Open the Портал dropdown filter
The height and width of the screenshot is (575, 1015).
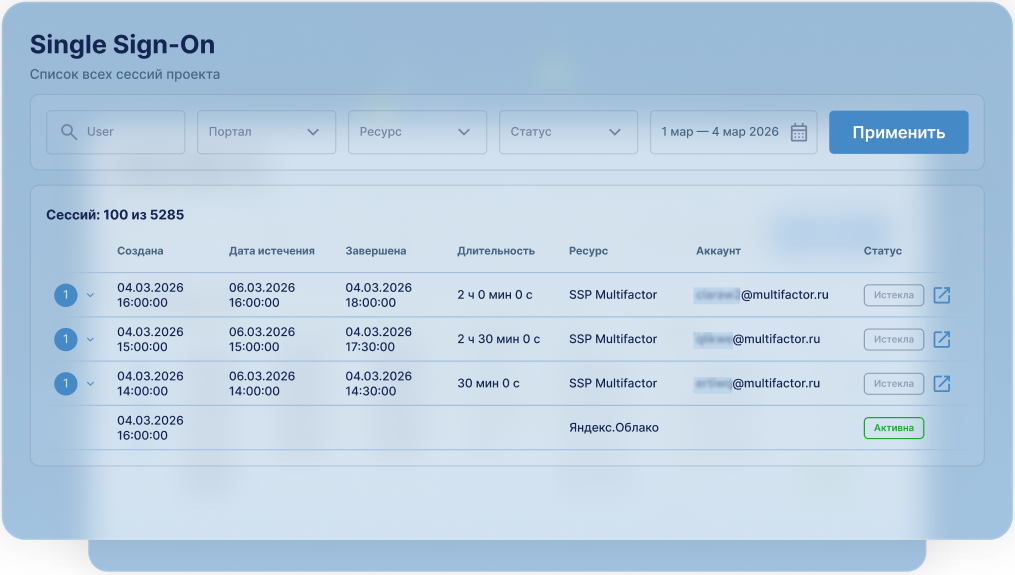pyautogui.click(x=266, y=132)
